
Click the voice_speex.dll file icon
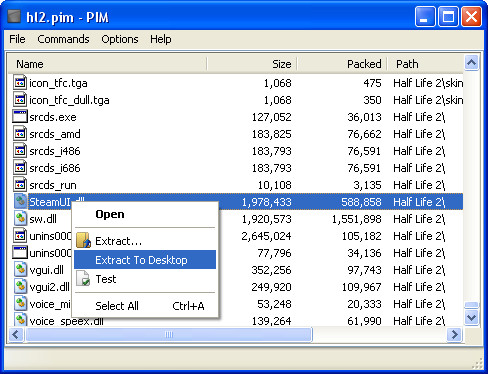(20, 319)
